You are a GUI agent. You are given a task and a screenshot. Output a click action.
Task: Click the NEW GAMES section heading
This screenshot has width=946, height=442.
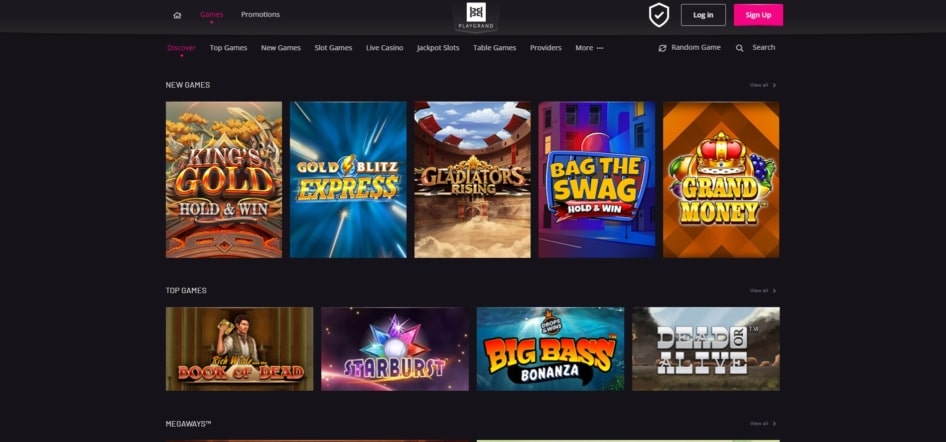[x=188, y=85]
